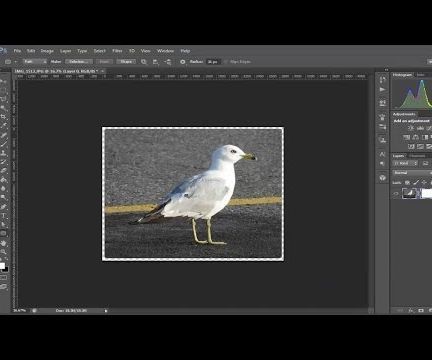Select the Horizontal Type tool
The height and width of the screenshot is (360, 432).
coord(3,216)
